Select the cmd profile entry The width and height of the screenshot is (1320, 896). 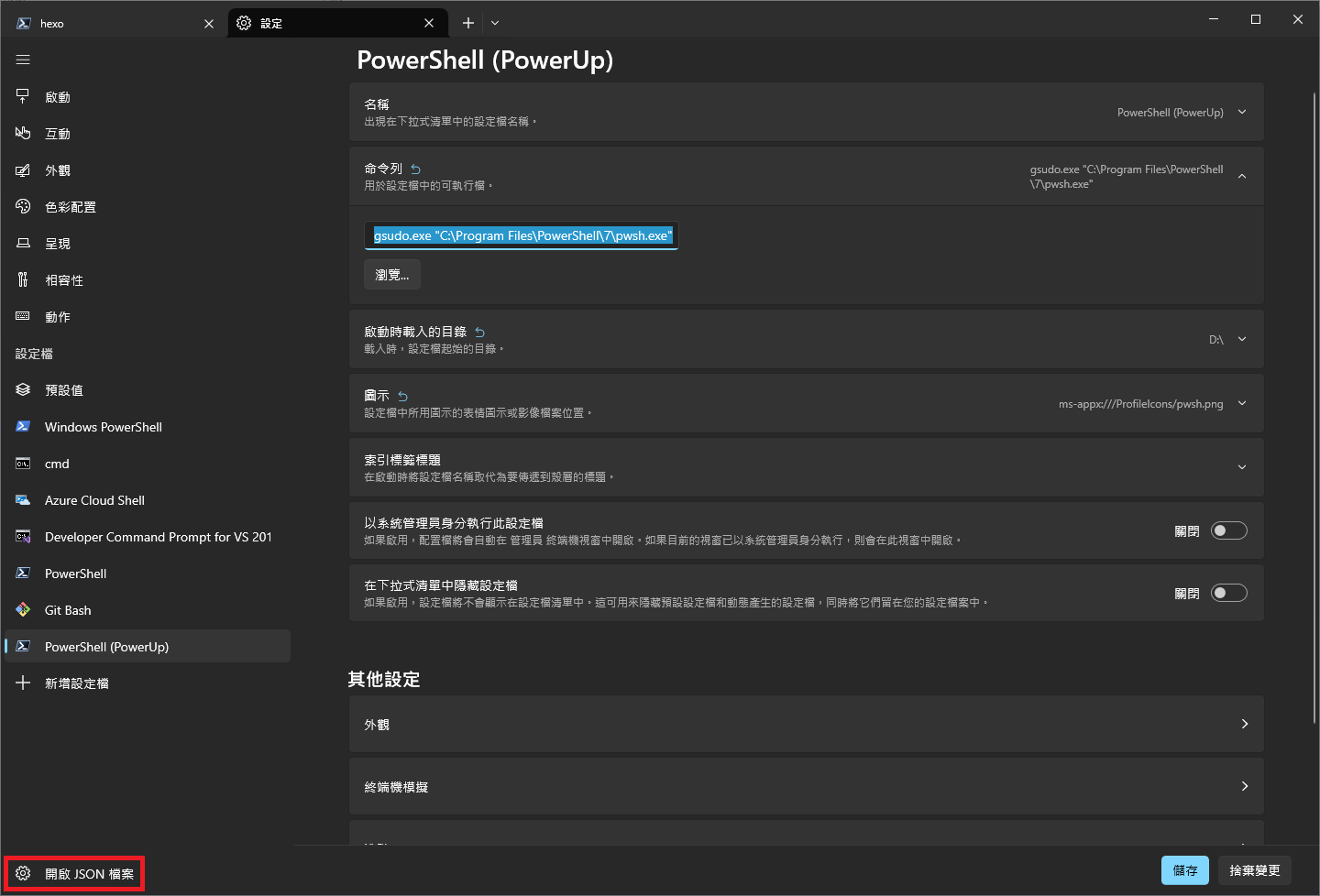tap(148, 463)
